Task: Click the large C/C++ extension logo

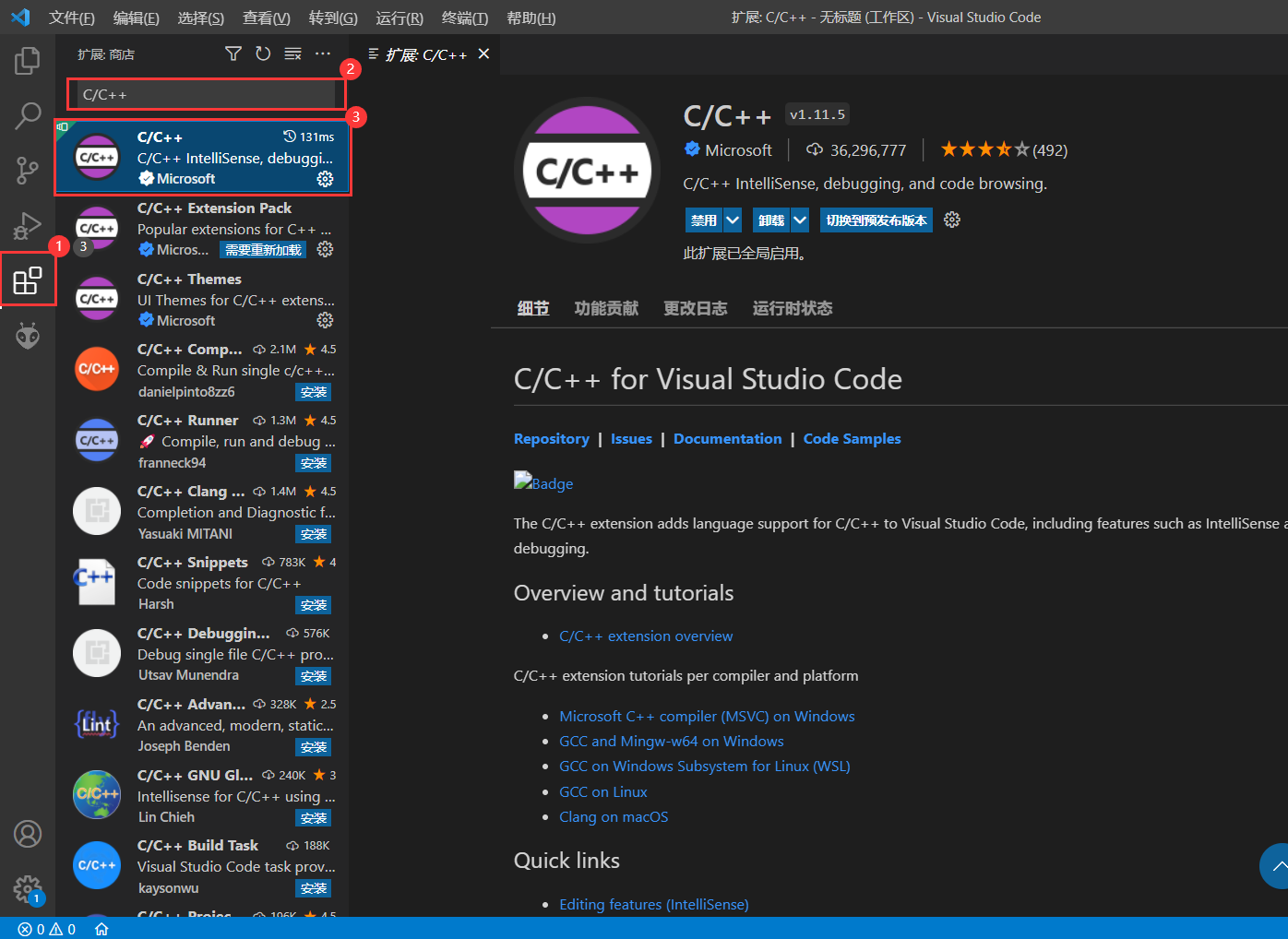Action: point(587,171)
